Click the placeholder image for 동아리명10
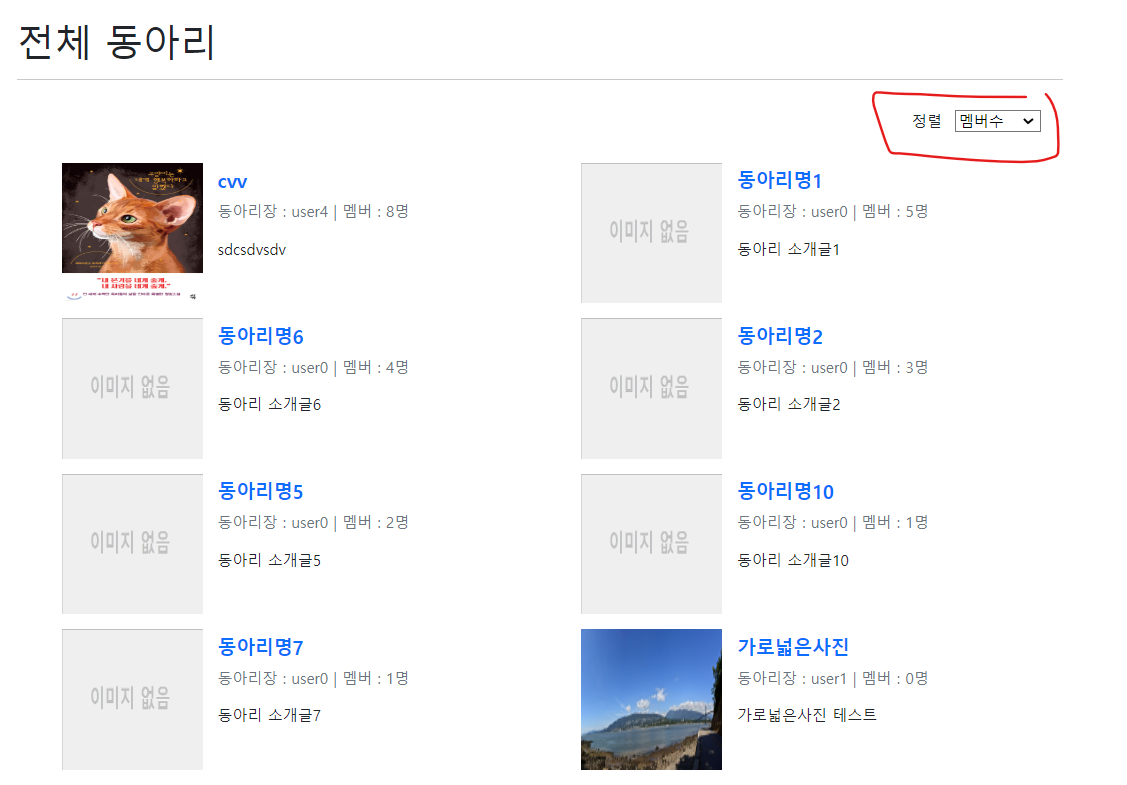This screenshot has height=785, width=1127. click(651, 543)
